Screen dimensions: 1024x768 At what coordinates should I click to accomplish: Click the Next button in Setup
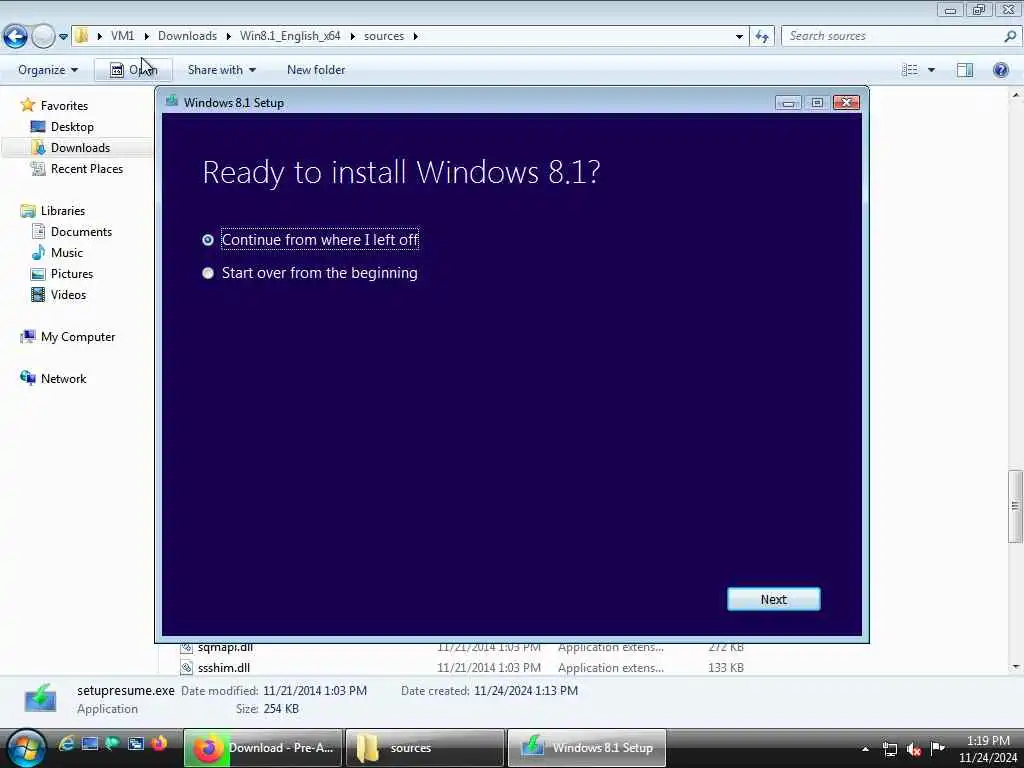[773, 599]
